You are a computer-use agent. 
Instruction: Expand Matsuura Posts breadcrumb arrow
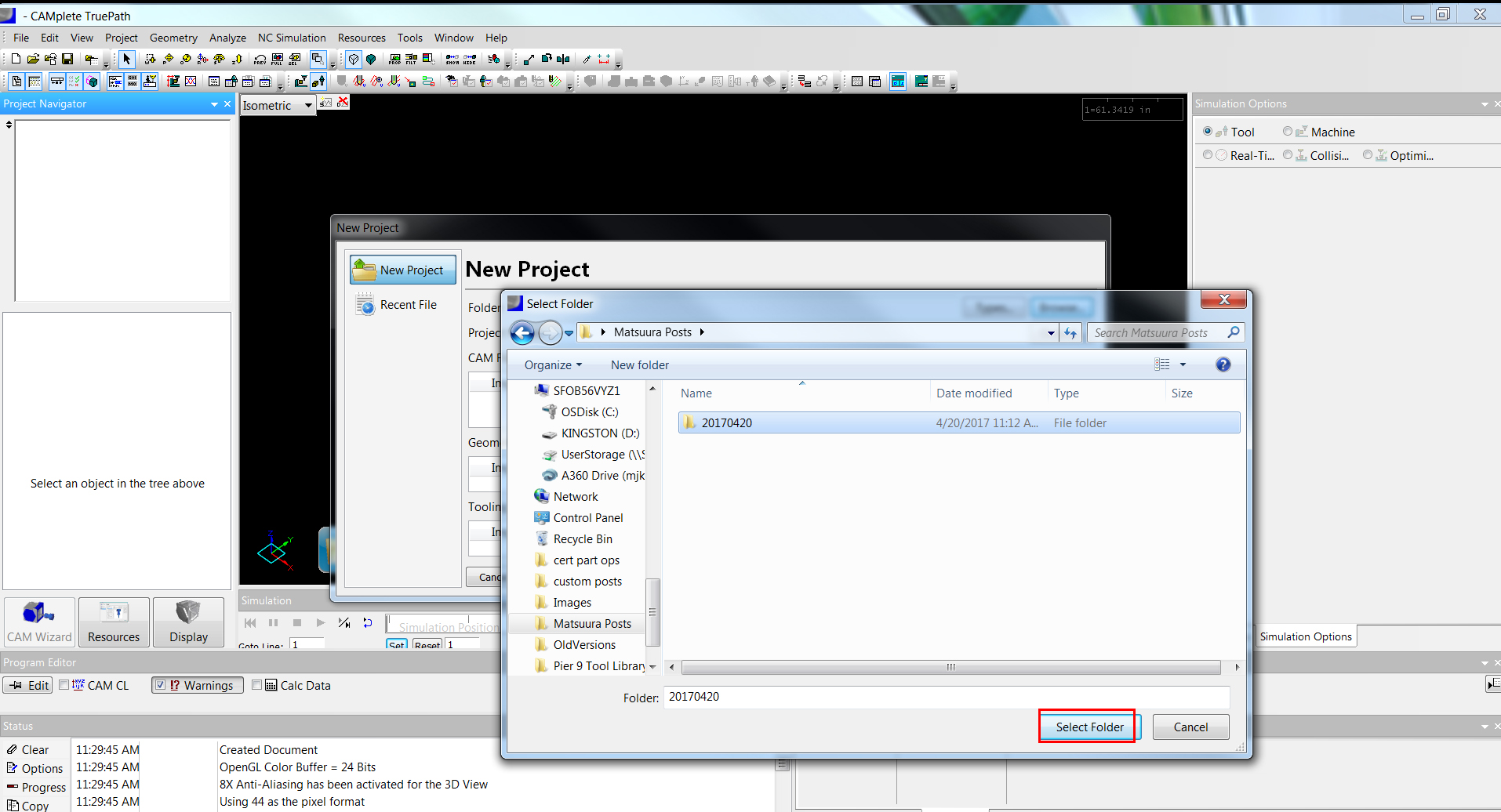point(702,332)
